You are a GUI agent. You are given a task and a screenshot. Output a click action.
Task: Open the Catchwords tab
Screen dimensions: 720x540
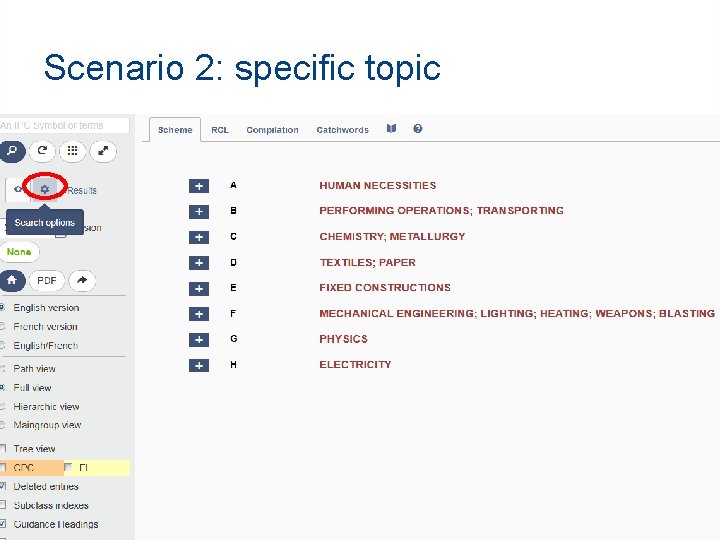pyautogui.click(x=343, y=130)
